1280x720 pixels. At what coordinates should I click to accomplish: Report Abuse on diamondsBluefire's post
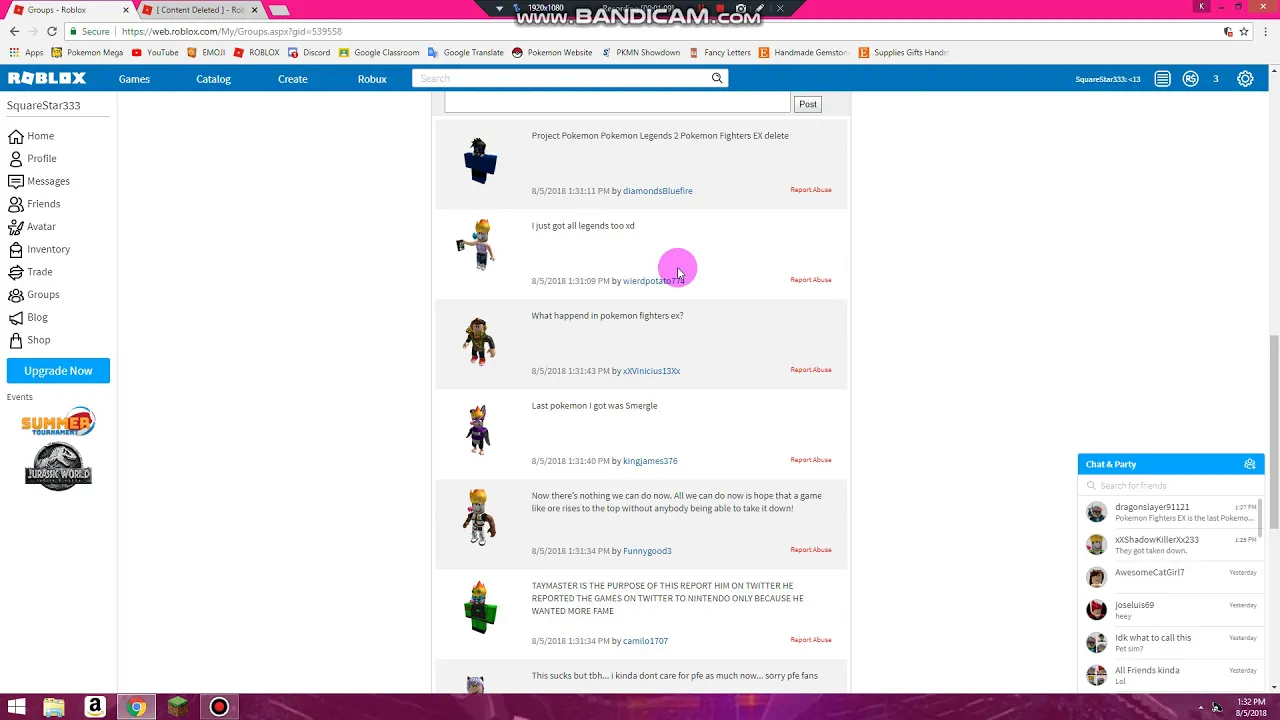(x=811, y=190)
